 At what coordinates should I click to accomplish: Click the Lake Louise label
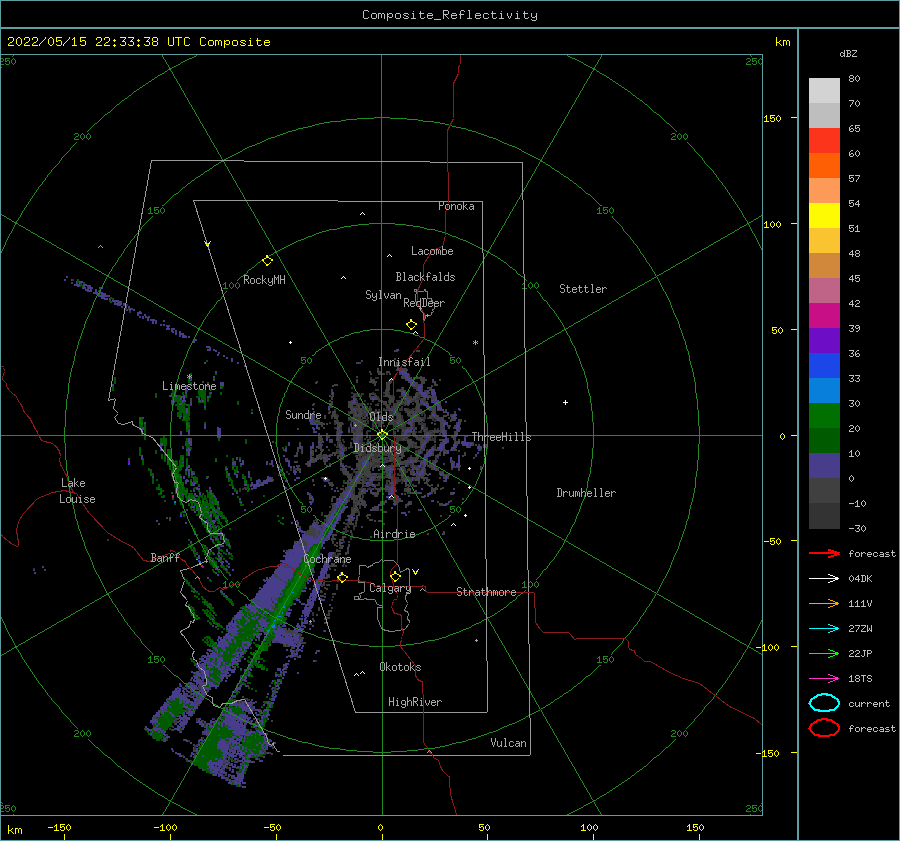[77, 491]
